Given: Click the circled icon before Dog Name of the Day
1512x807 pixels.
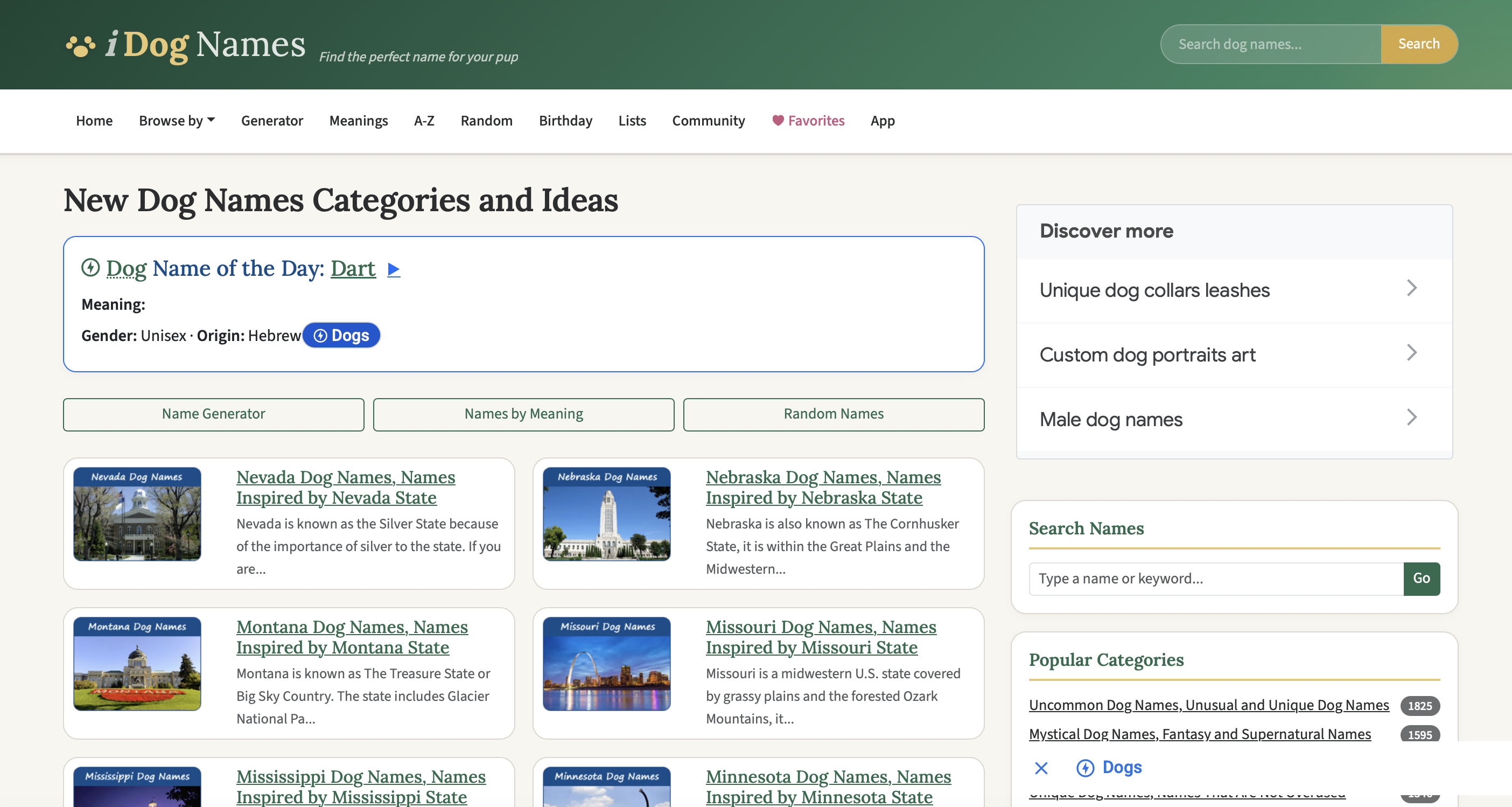Looking at the screenshot, I should coord(90,268).
